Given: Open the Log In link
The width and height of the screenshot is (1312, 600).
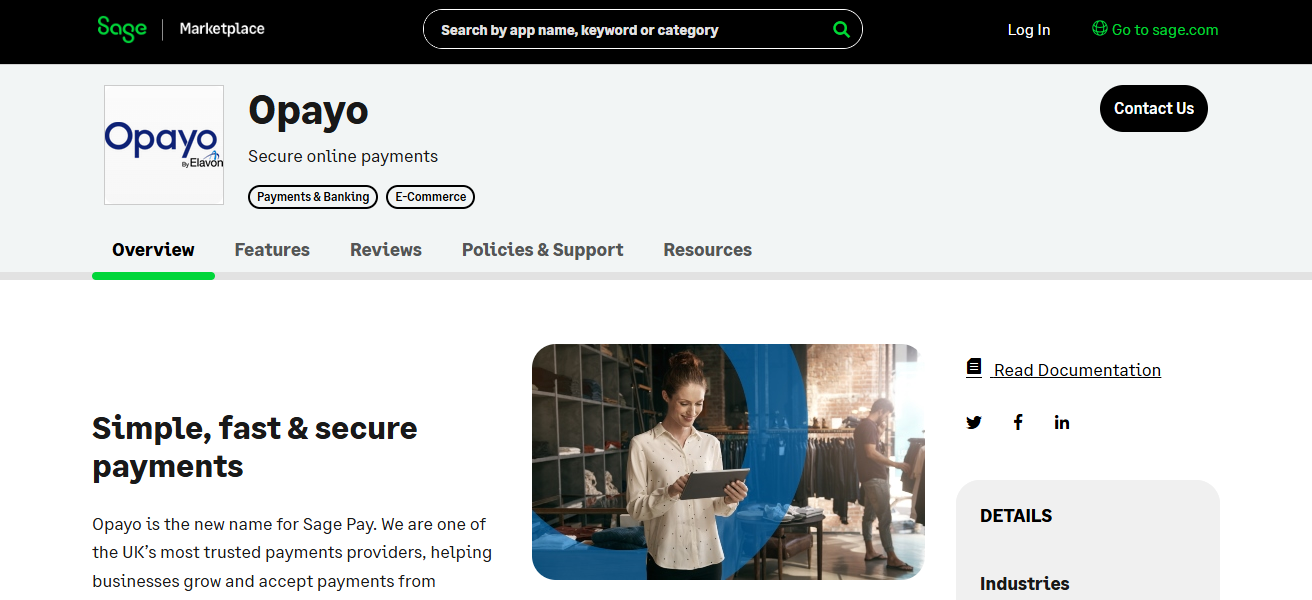Looking at the screenshot, I should (x=1029, y=30).
